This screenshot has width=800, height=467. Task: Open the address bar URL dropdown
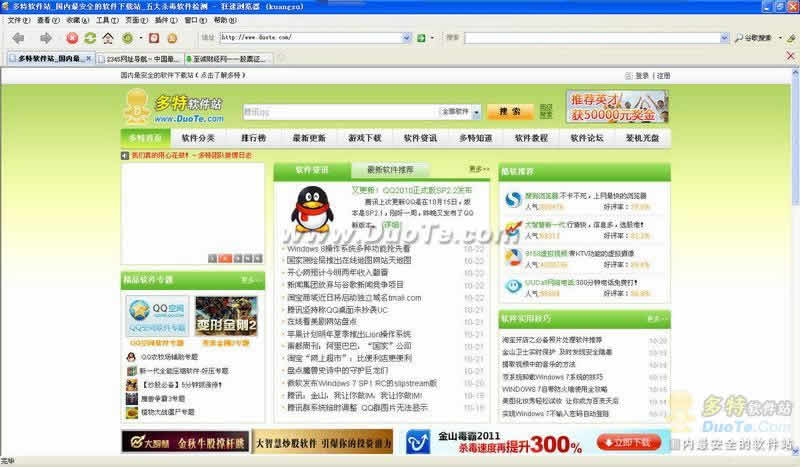(x=403, y=38)
